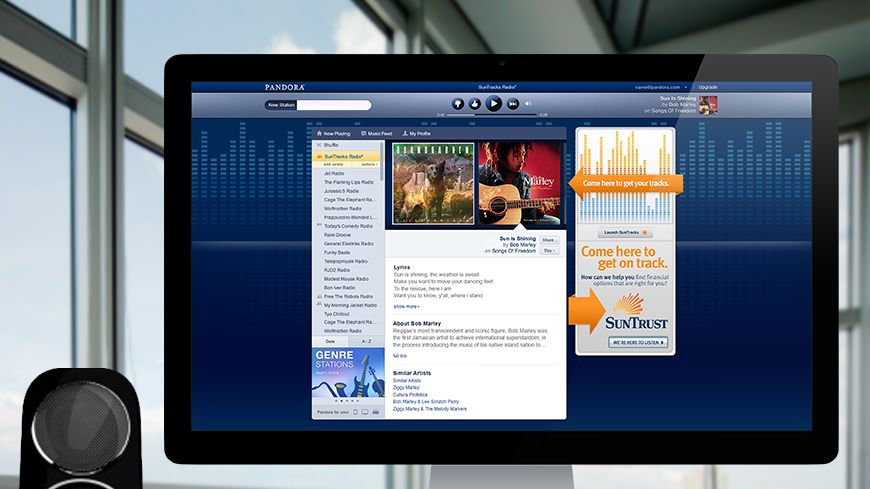870x489 pixels.
Task: Click the Share button
Action: tap(549, 240)
